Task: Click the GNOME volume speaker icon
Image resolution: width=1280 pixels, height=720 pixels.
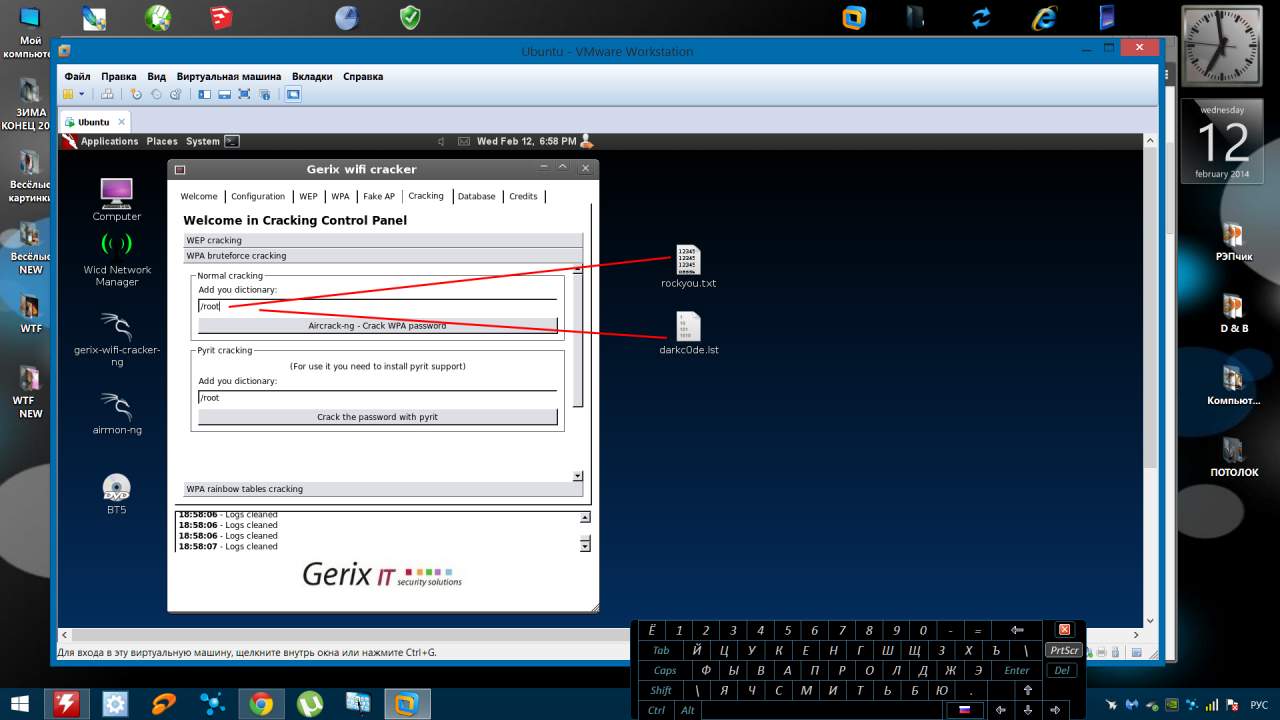Action: coord(441,141)
